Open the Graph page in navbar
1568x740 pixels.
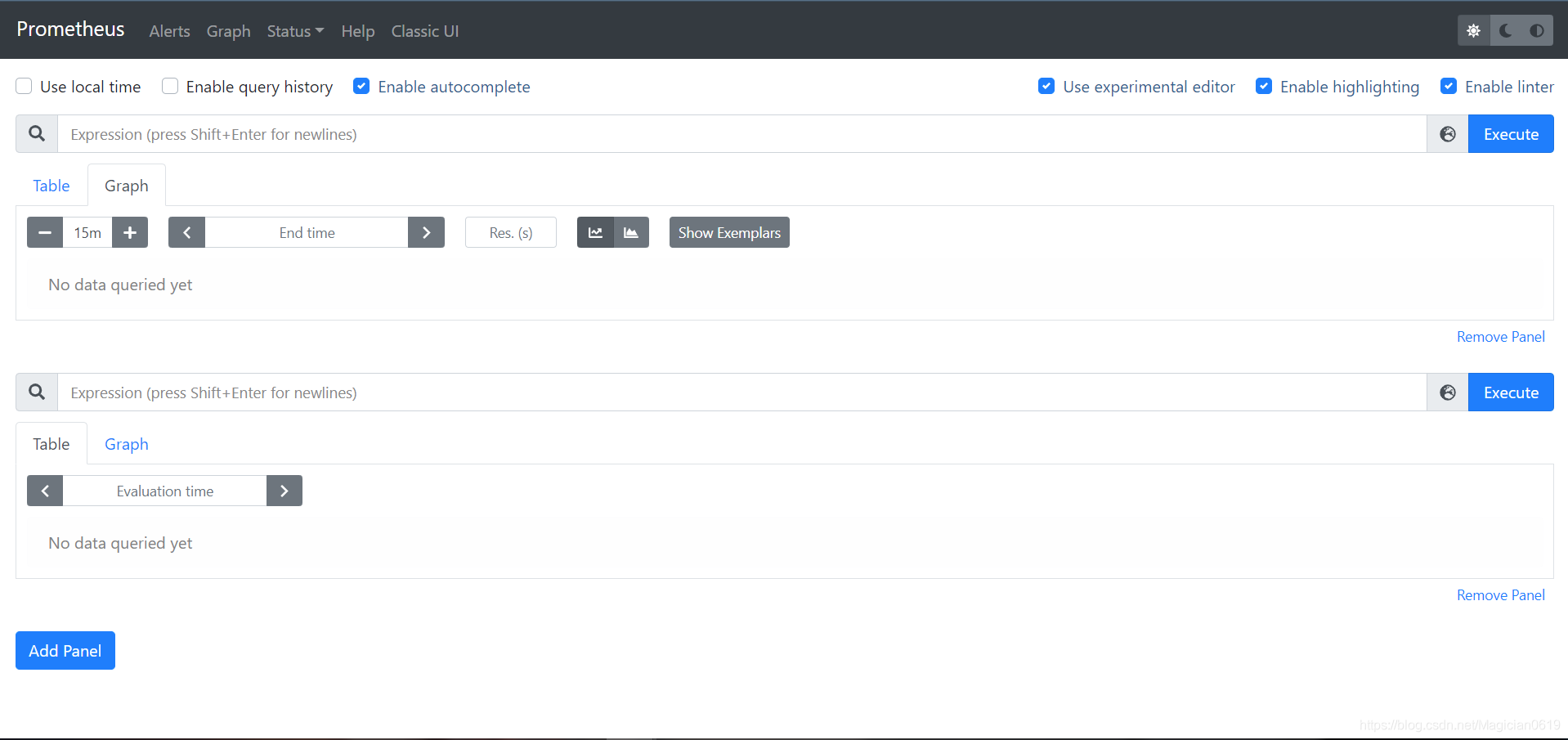228,31
